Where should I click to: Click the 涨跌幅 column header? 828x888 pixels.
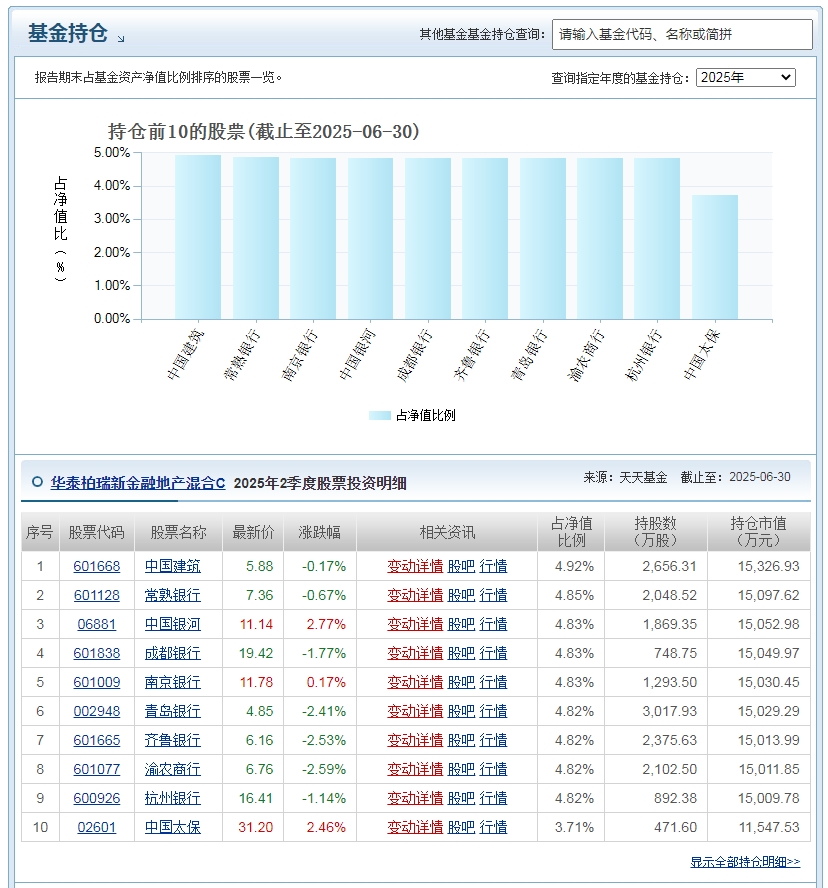click(x=319, y=532)
